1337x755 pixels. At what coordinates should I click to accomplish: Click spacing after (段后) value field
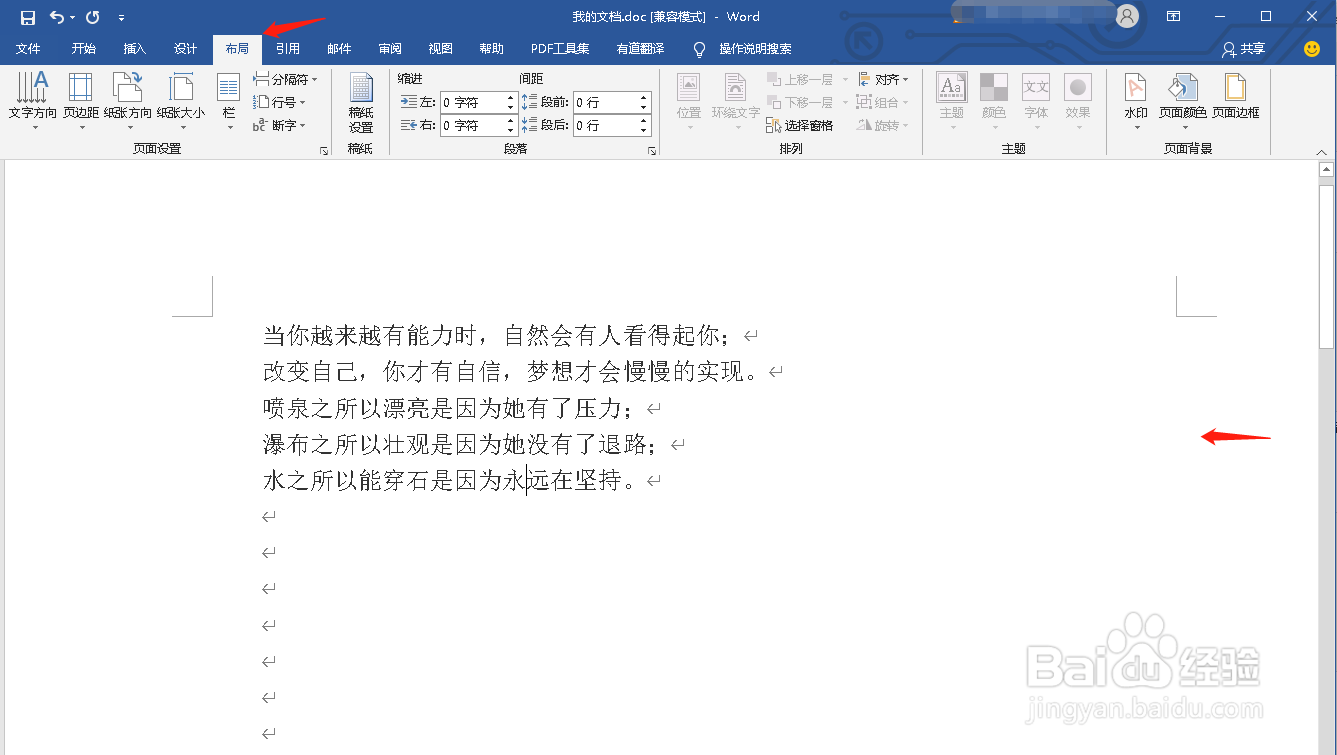point(605,125)
